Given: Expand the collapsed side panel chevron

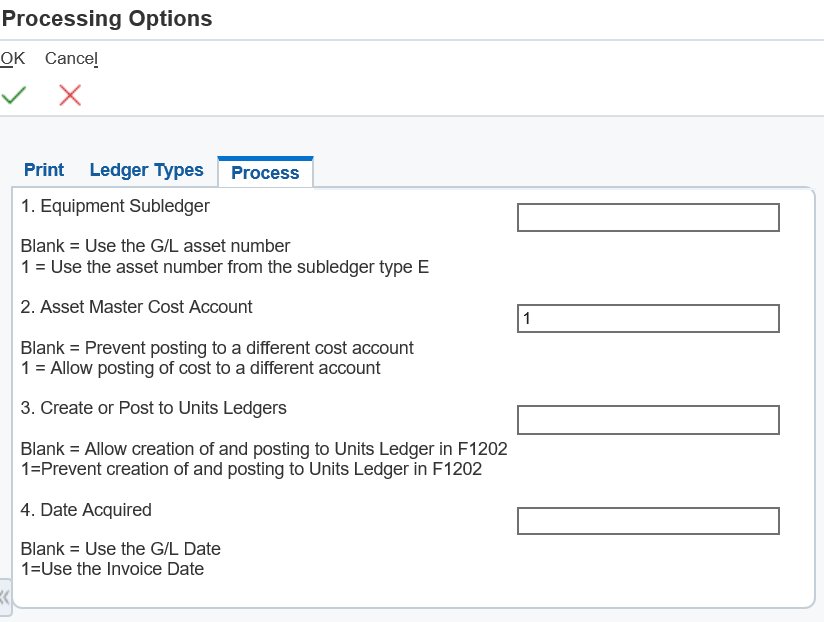Looking at the screenshot, I should (x=5, y=597).
